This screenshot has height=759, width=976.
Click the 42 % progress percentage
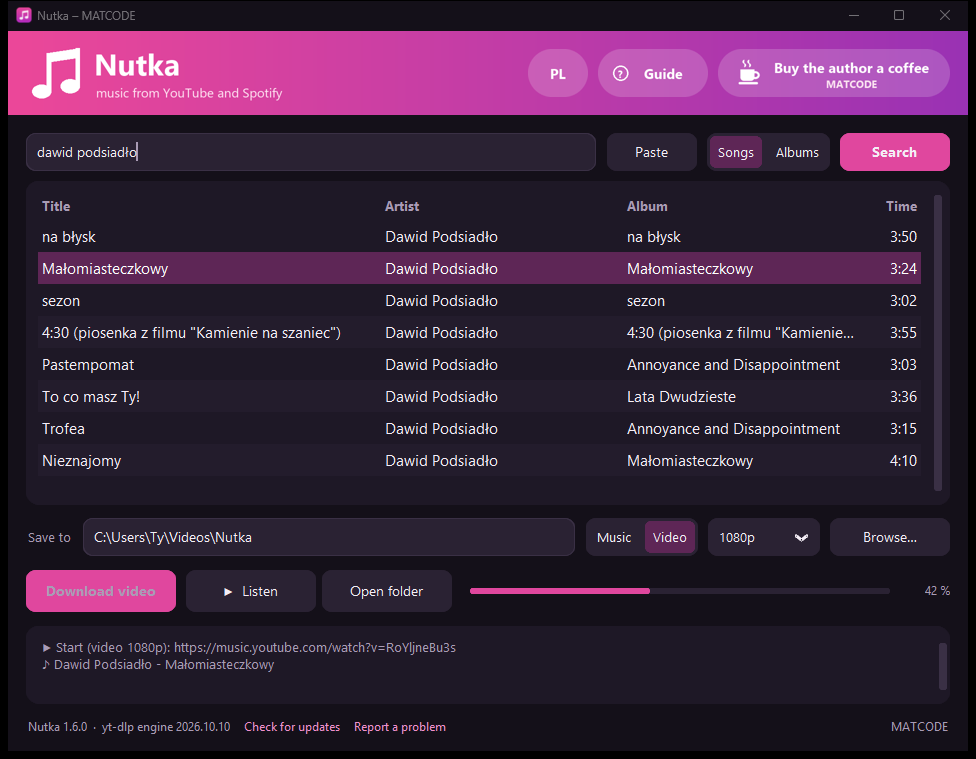(937, 591)
